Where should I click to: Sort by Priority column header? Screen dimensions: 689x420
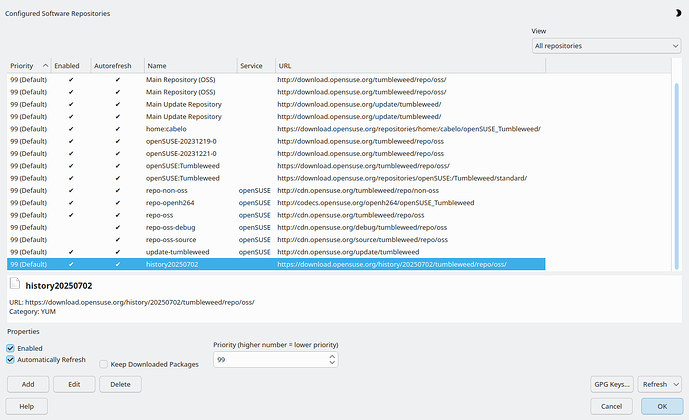click(x=29, y=65)
